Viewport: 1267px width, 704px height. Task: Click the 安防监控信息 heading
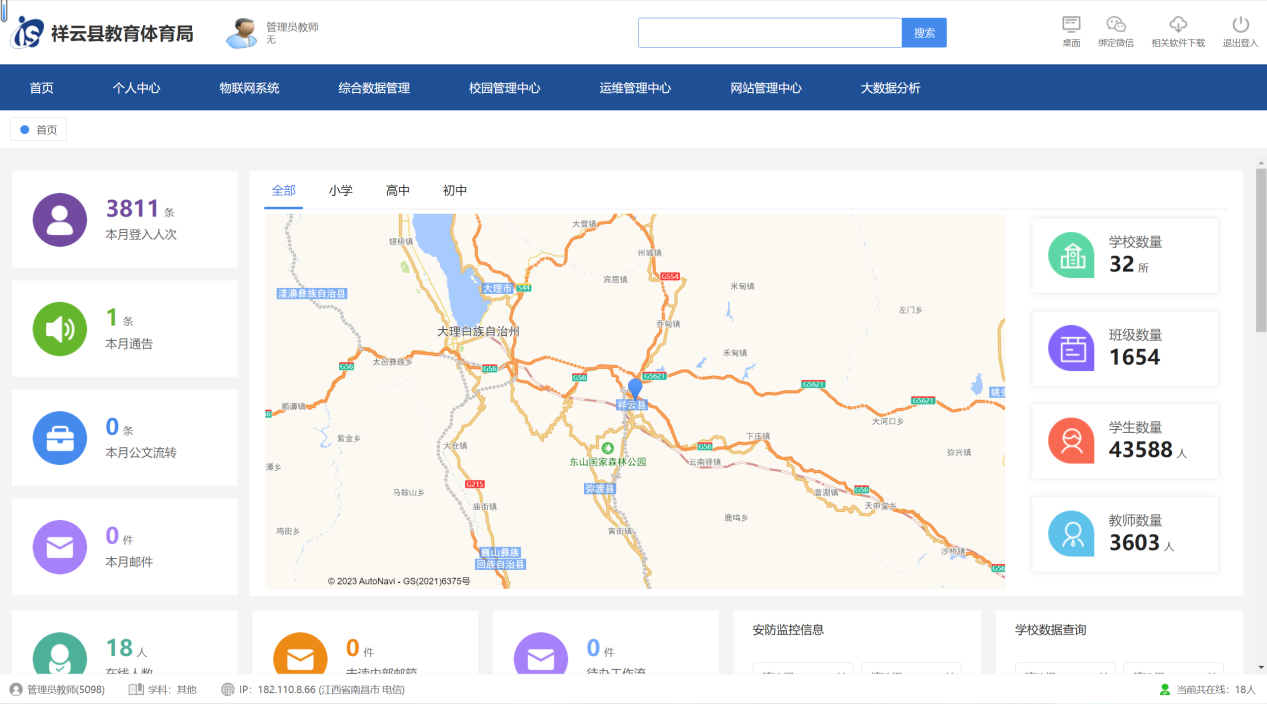tap(788, 630)
